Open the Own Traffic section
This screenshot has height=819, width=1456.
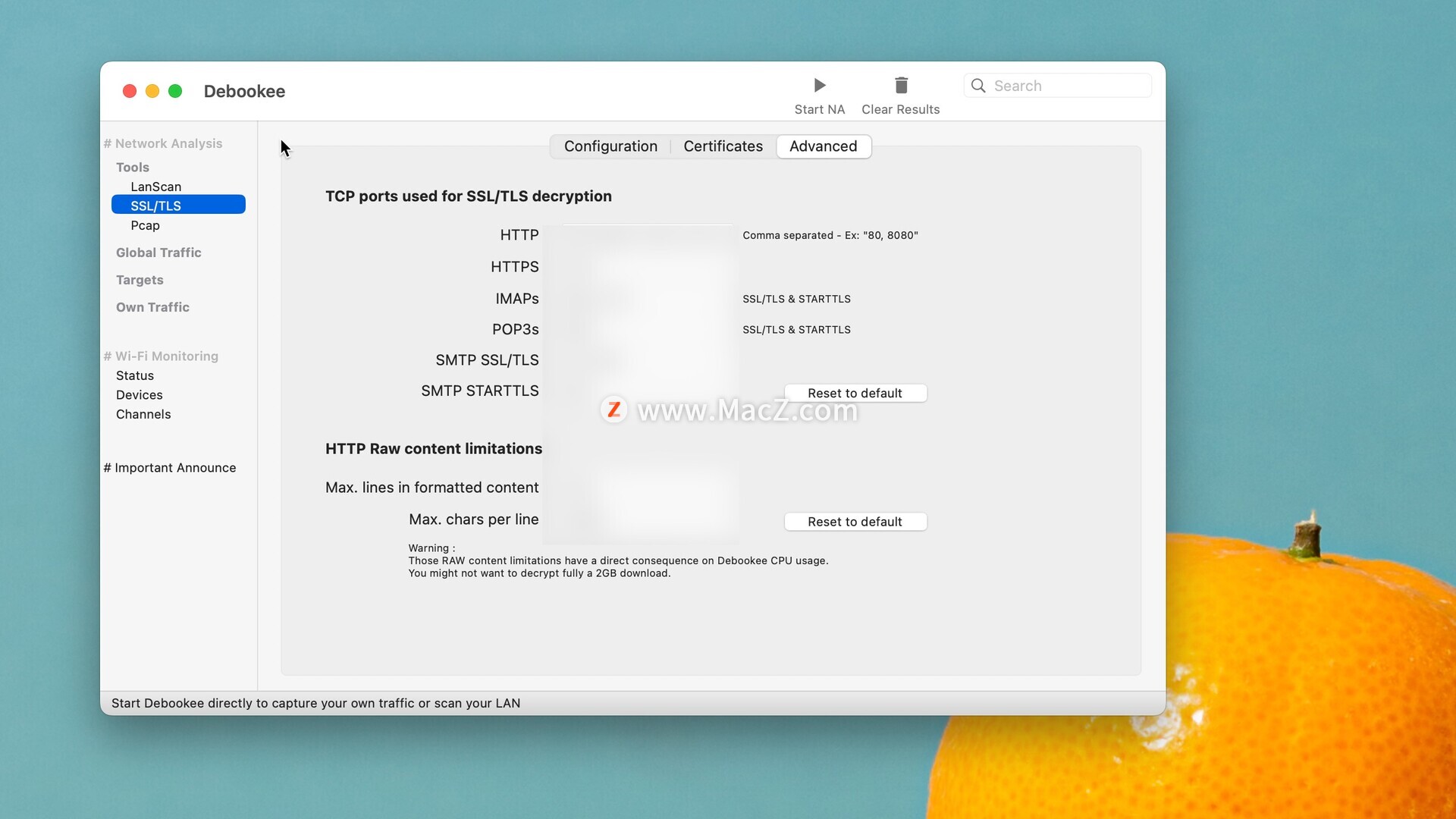tap(152, 307)
